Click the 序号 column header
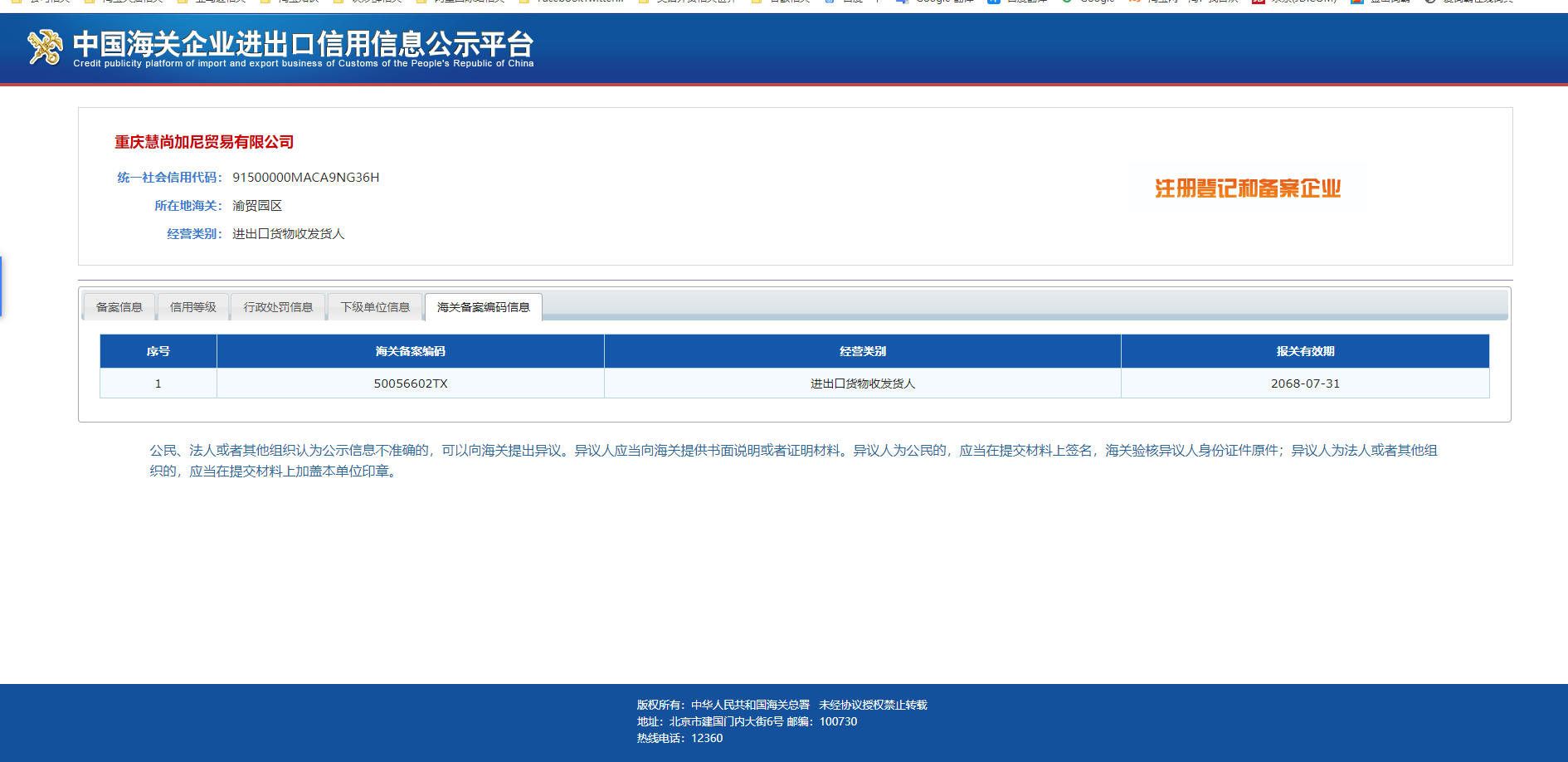Screen dimensions: 1568x762 (x=158, y=351)
